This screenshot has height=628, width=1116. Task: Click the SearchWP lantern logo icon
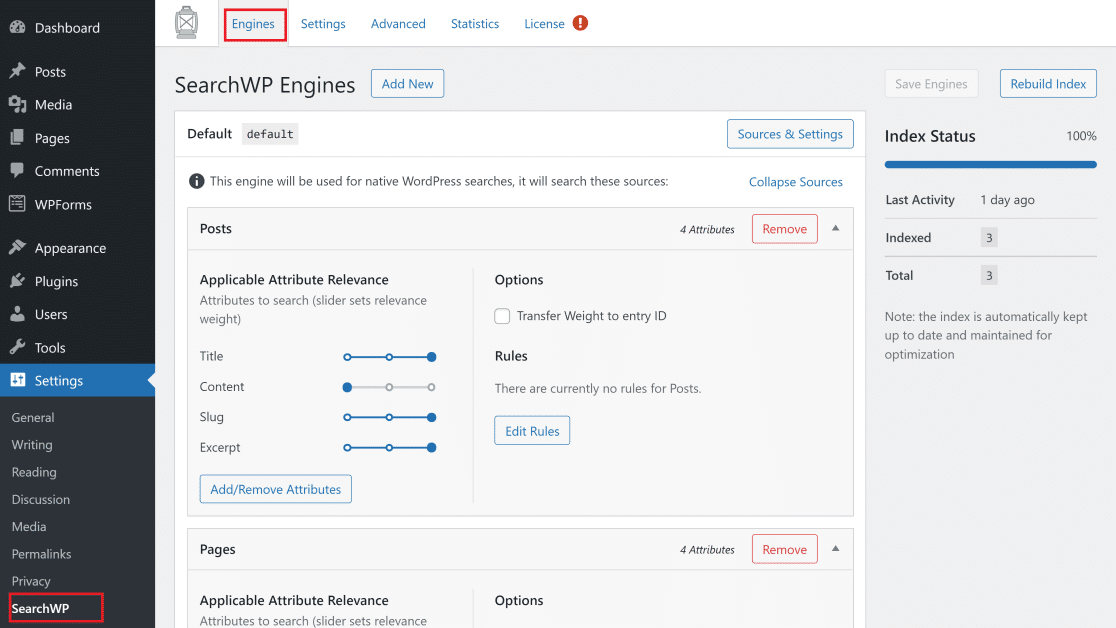coord(186,23)
